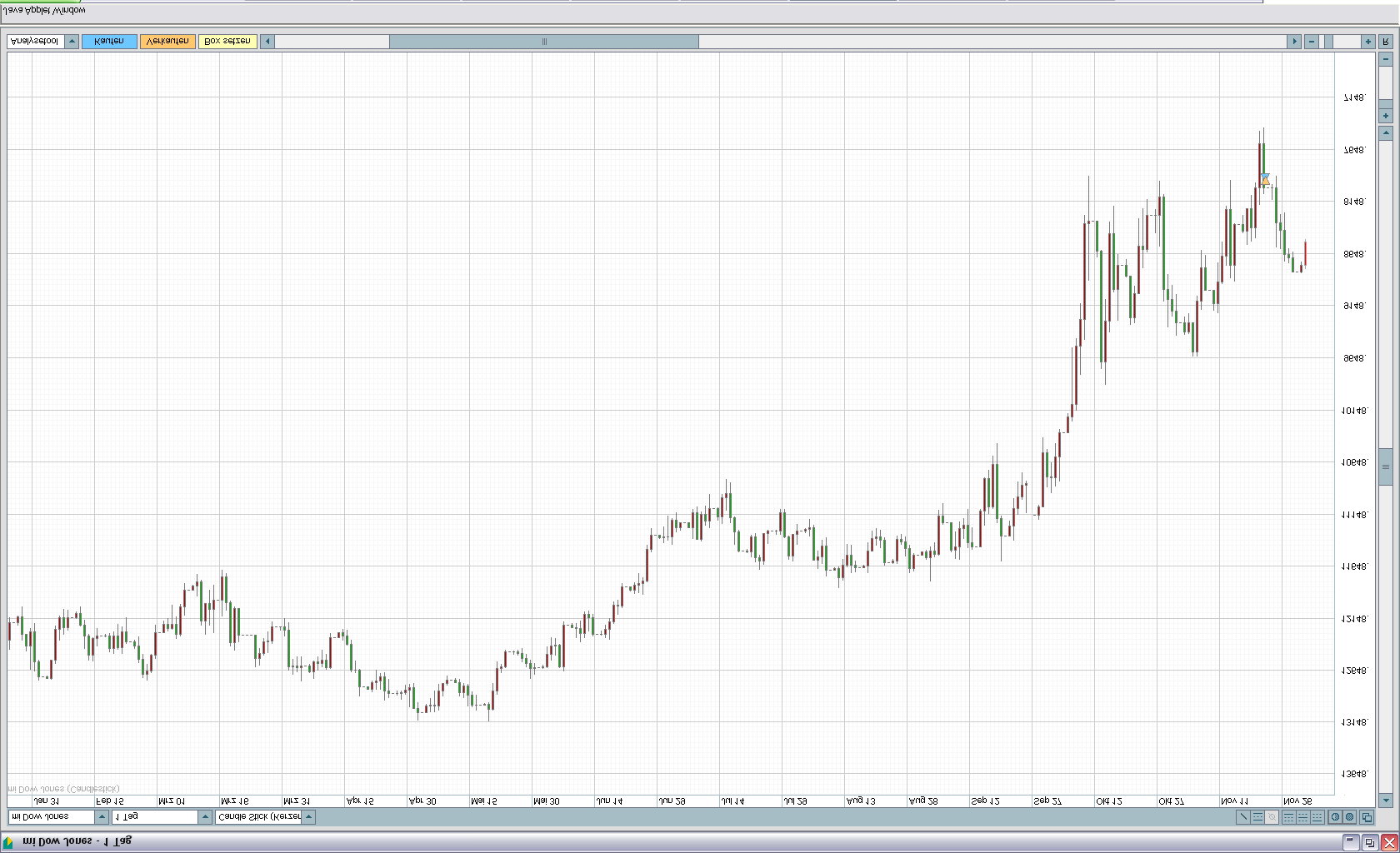Click the horizontal zoom plus button

tap(1367, 42)
